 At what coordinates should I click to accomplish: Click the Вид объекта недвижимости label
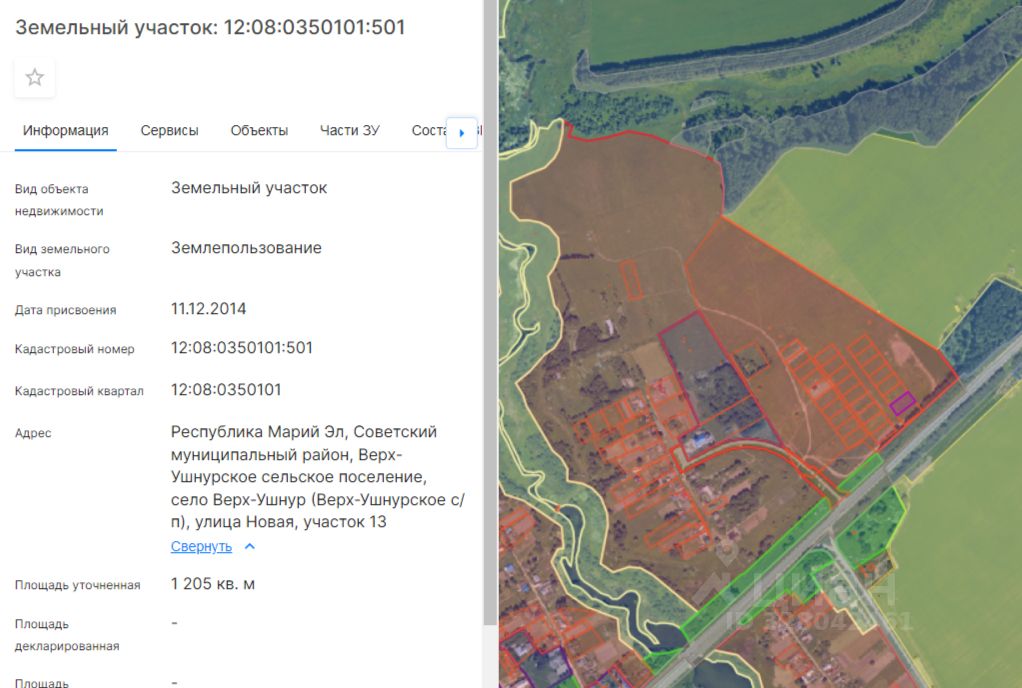(59, 200)
